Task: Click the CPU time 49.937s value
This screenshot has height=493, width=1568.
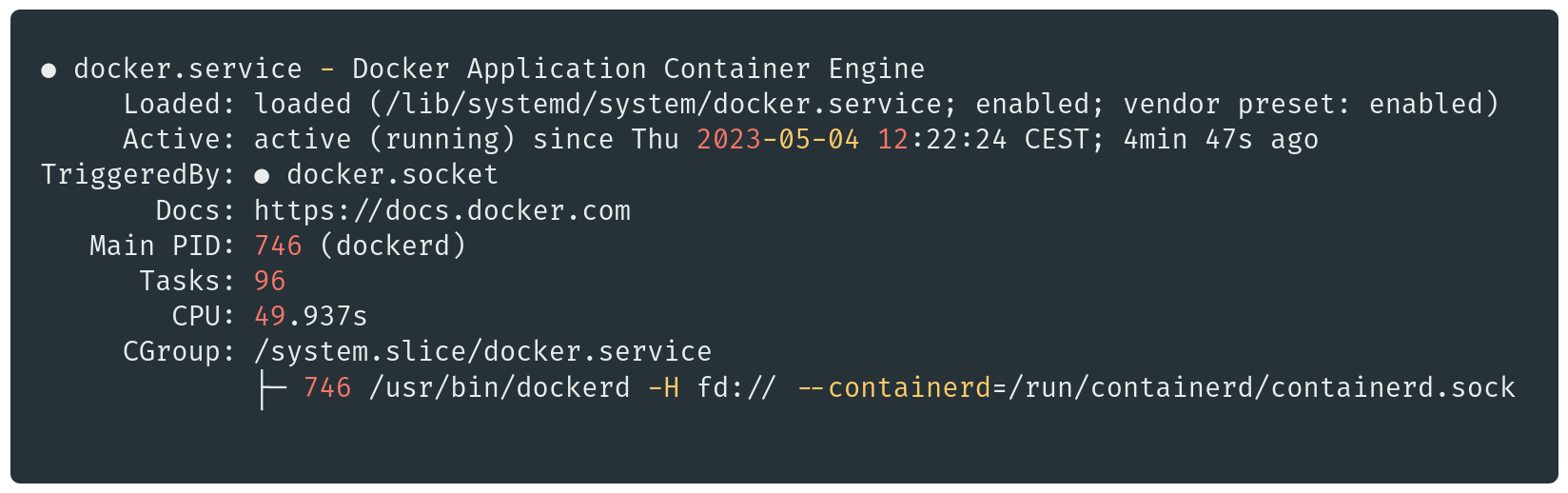Action: pos(310,316)
